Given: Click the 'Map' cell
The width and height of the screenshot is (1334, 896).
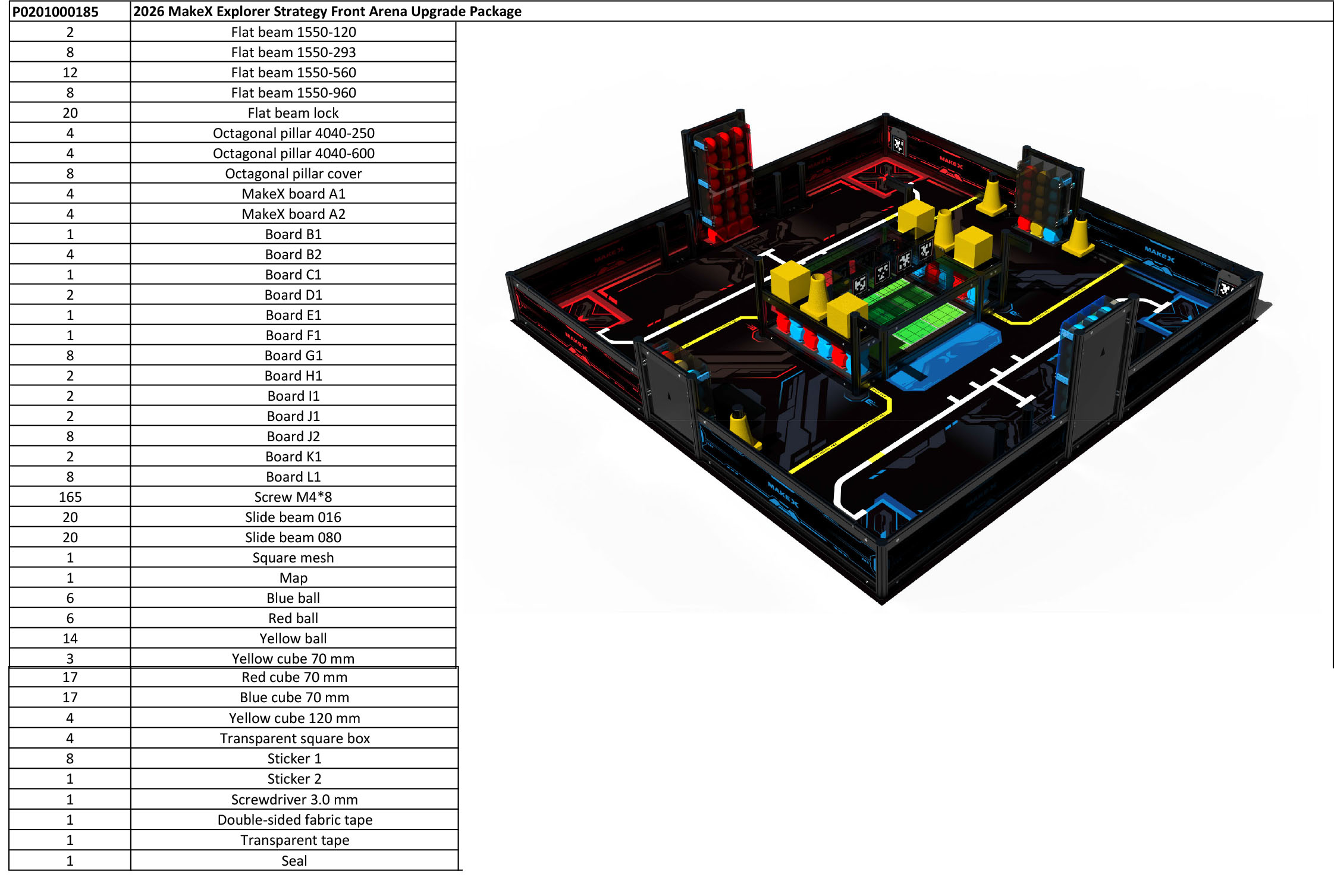Looking at the screenshot, I should (x=293, y=578).
